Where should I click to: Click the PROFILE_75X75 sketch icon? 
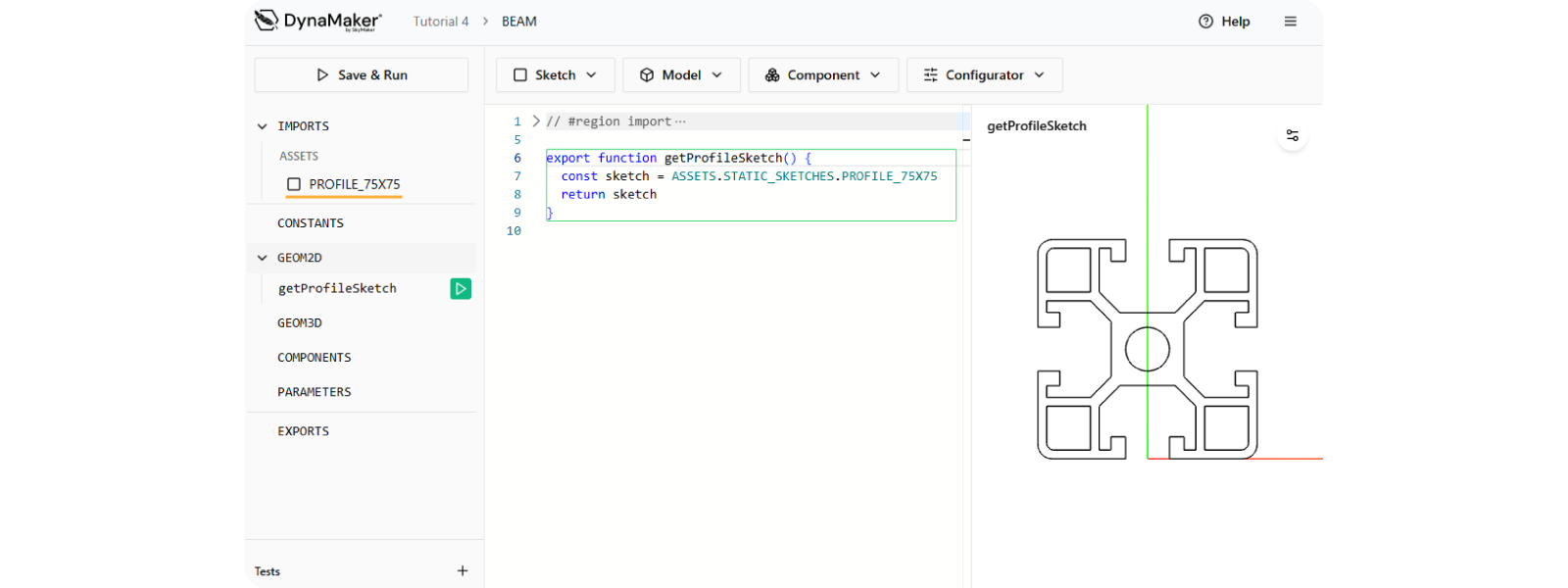(294, 184)
